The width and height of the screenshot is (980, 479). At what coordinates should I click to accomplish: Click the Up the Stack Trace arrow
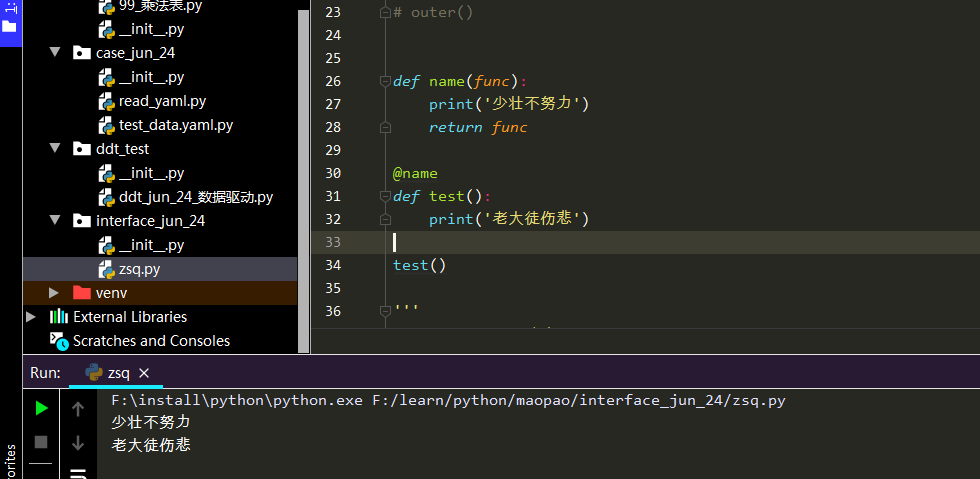(x=78, y=408)
